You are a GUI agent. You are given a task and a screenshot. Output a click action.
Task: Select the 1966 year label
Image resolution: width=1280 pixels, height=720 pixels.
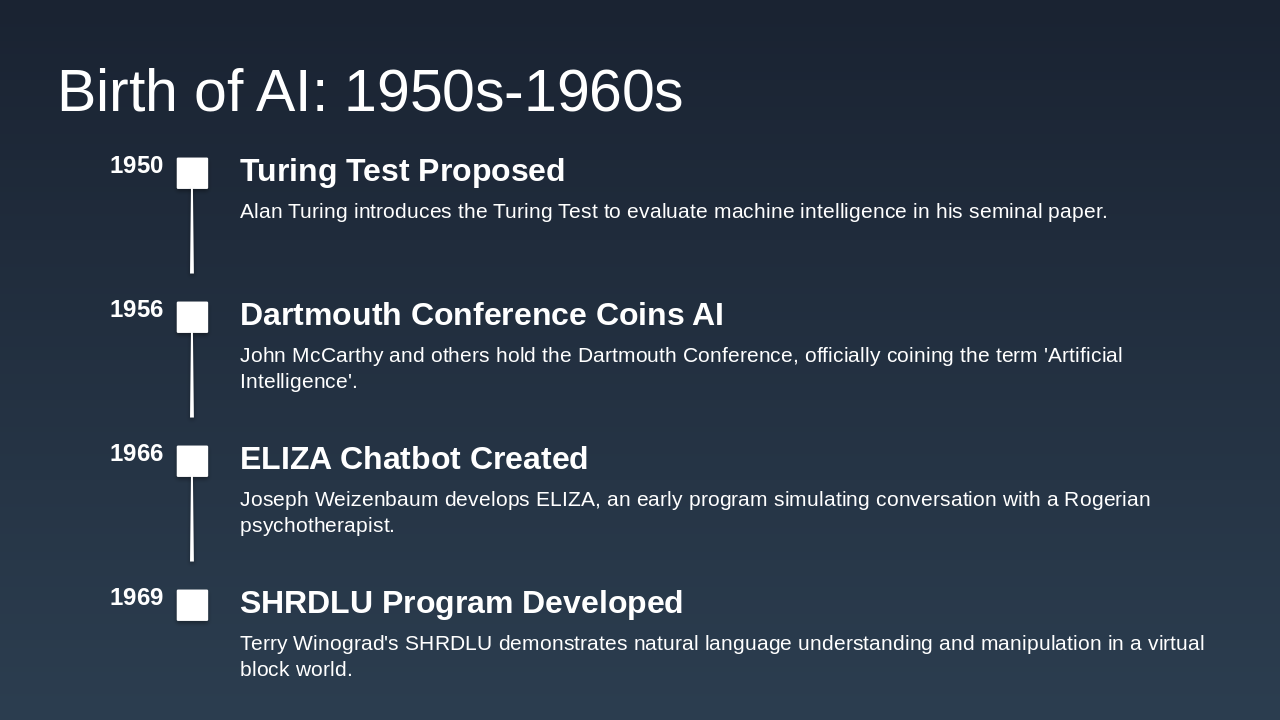click(136, 454)
